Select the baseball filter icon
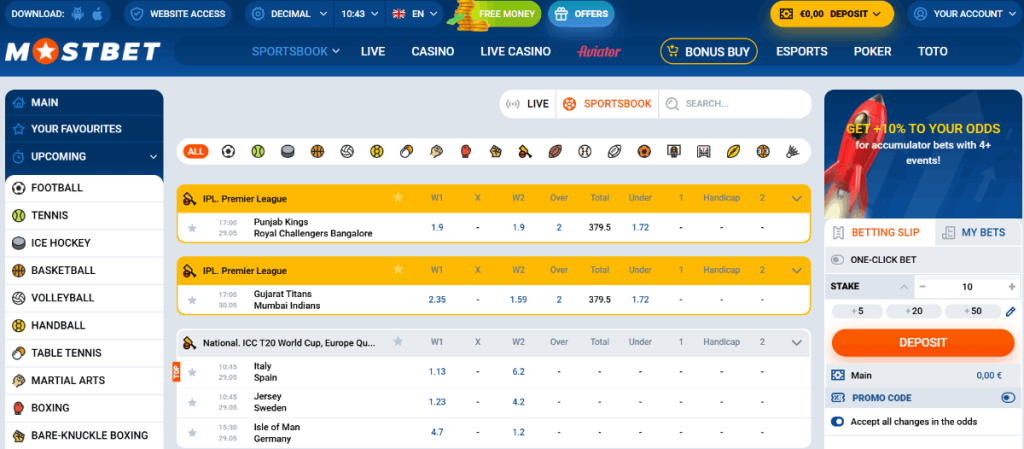Screen dimensions: 1024x449 click(584, 151)
